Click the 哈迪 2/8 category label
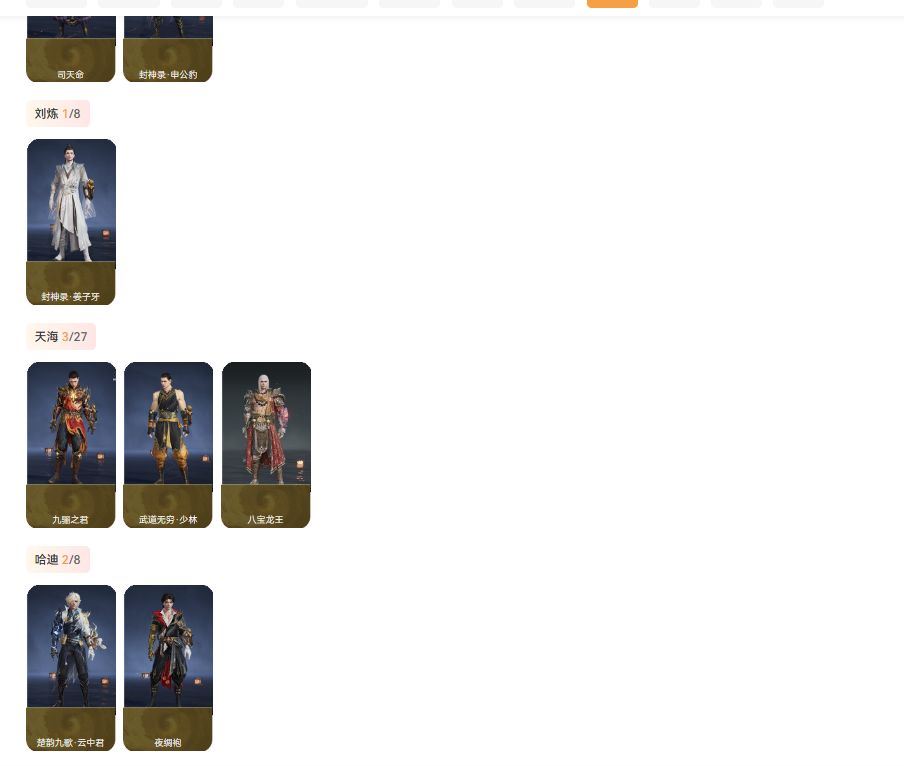The image size is (904, 766). 58,560
